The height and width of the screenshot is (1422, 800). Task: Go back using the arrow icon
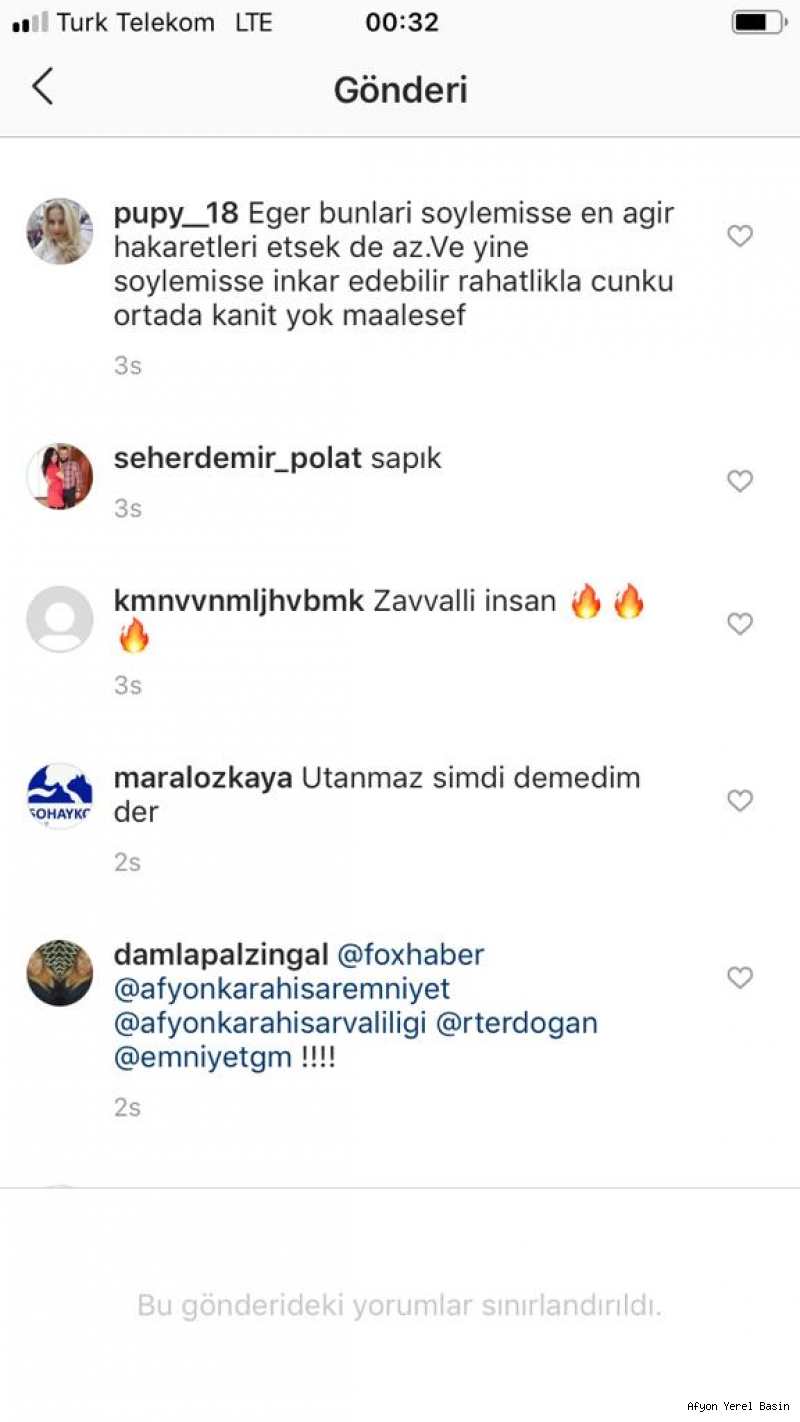coord(42,87)
